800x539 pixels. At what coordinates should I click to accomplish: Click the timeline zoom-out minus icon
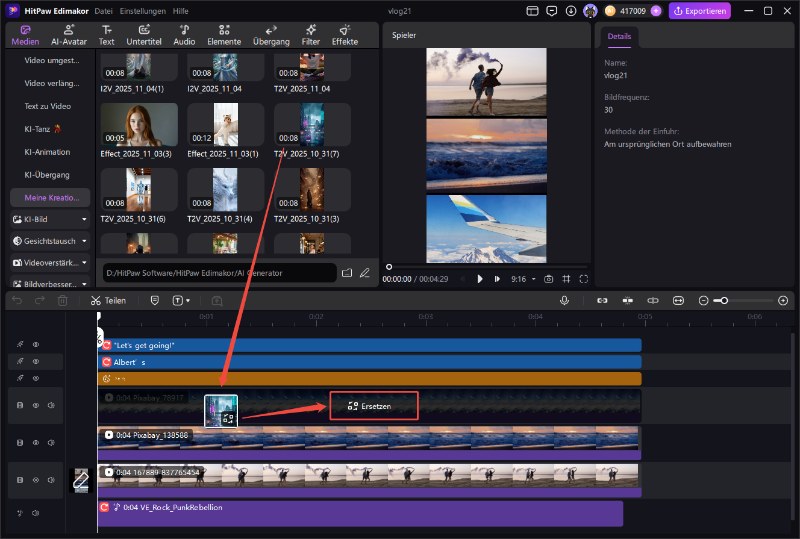(703, 300)
